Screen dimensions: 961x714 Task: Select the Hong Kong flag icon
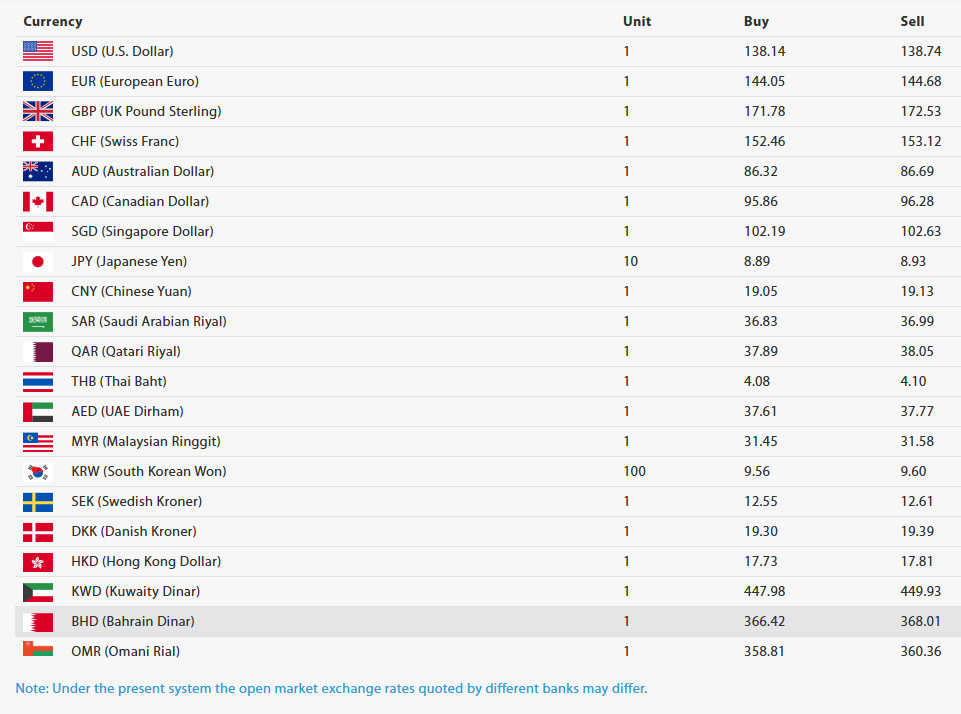pos(37,561)
